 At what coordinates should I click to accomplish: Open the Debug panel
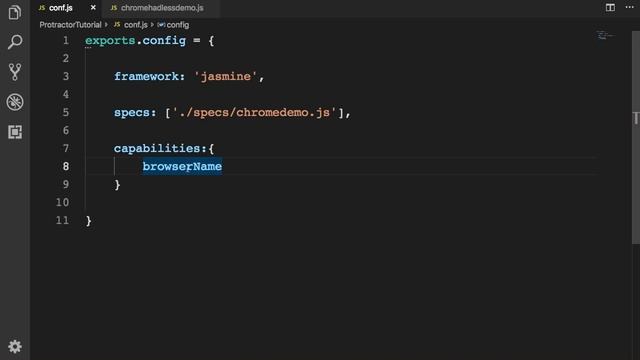pyautogui.click(x=15, y=102)
